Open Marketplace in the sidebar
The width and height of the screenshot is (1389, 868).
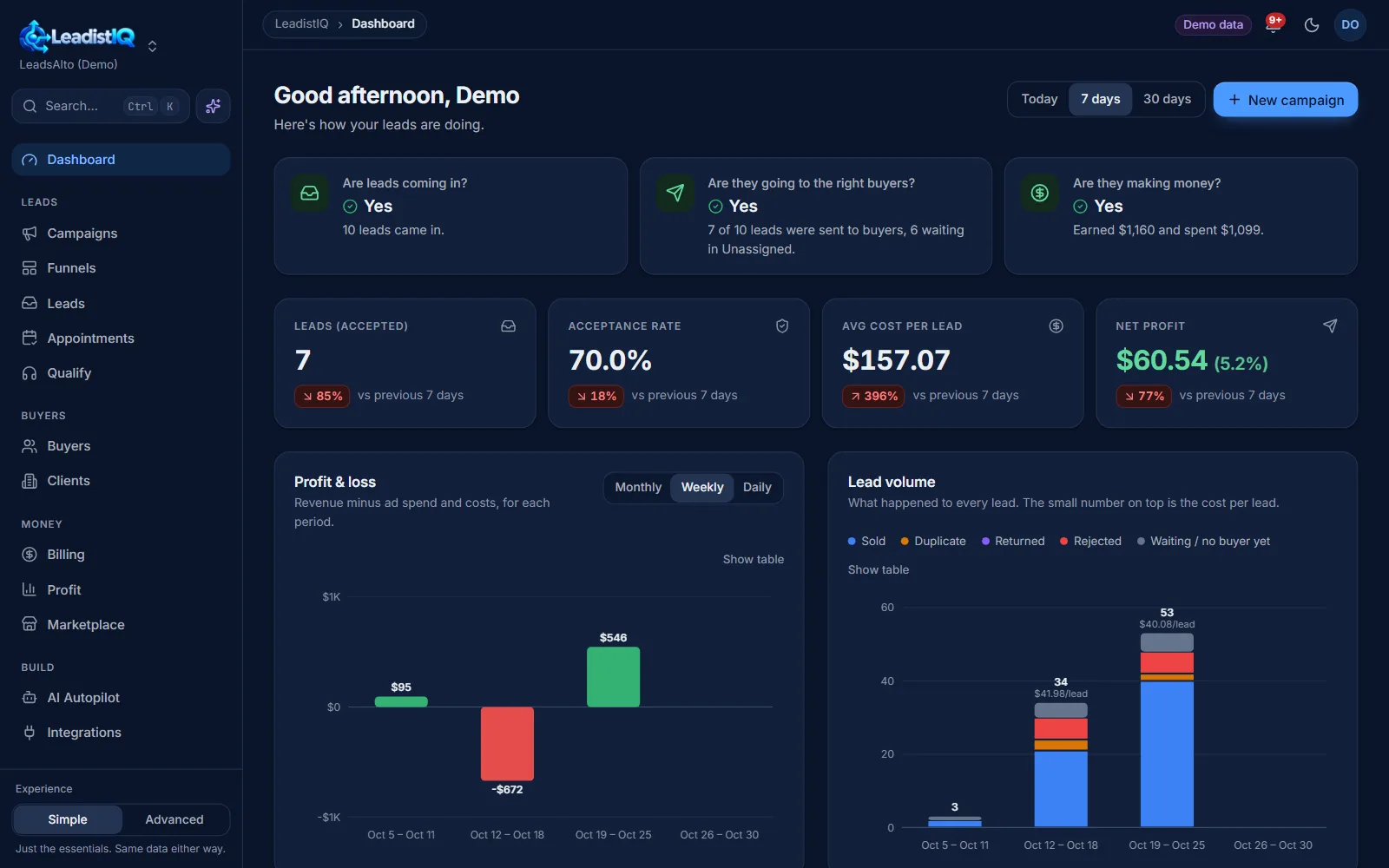coord(121,625)
